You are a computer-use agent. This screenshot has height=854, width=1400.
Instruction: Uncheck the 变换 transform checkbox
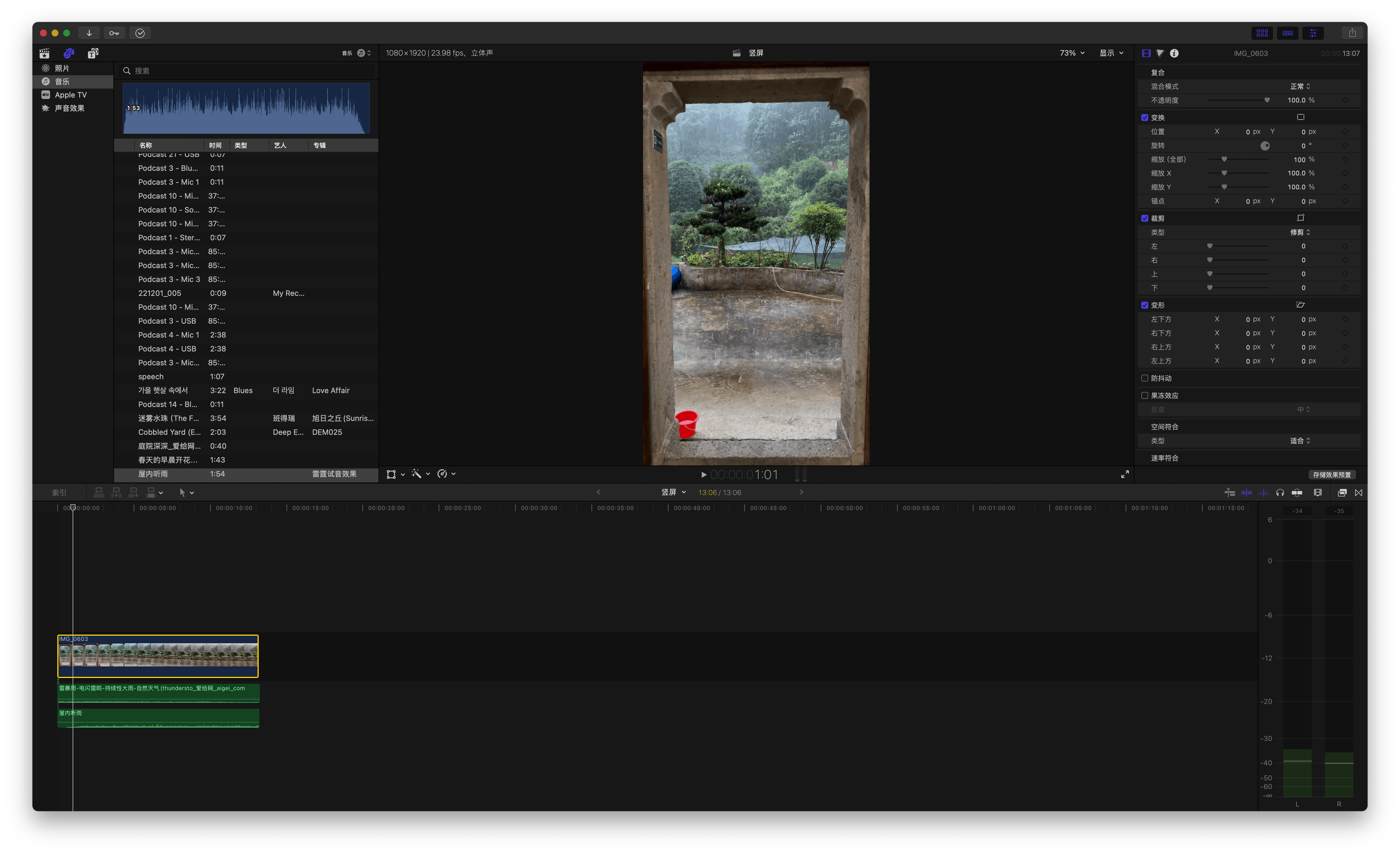point(1144,118)
